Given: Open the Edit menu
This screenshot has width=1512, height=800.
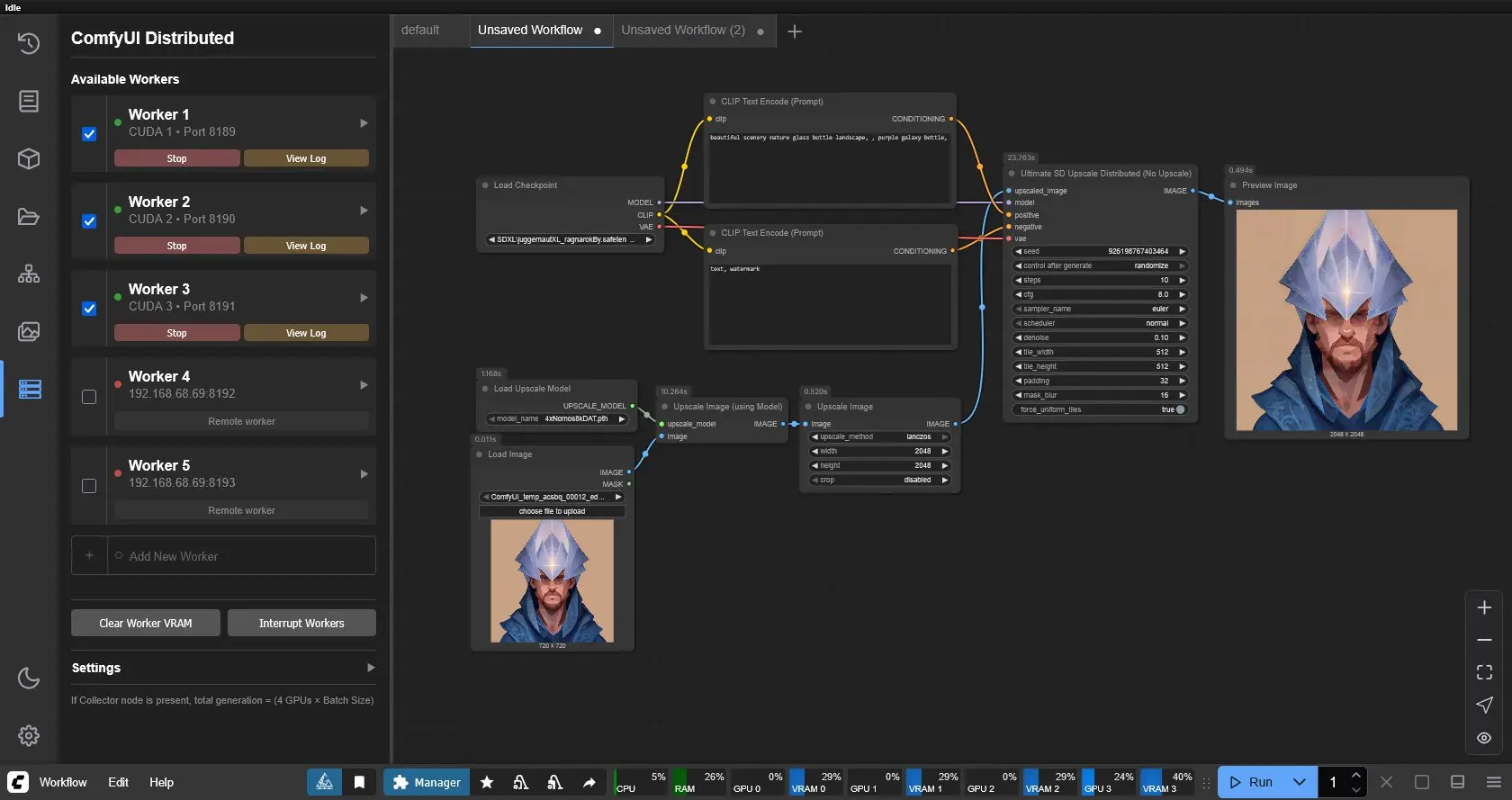Looking at the screenshot, I should coord(118,782).
